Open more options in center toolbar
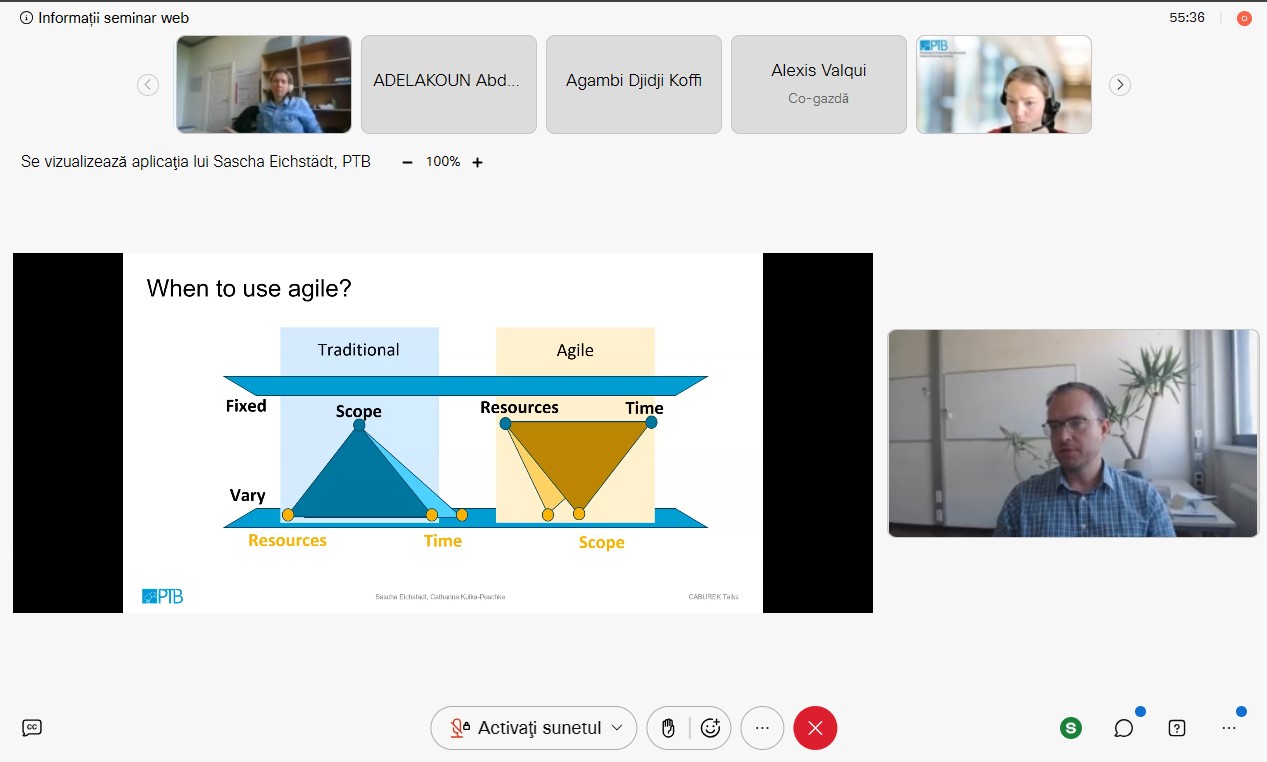The width and height of the screenshot is (1267, 762). (762, 728)
